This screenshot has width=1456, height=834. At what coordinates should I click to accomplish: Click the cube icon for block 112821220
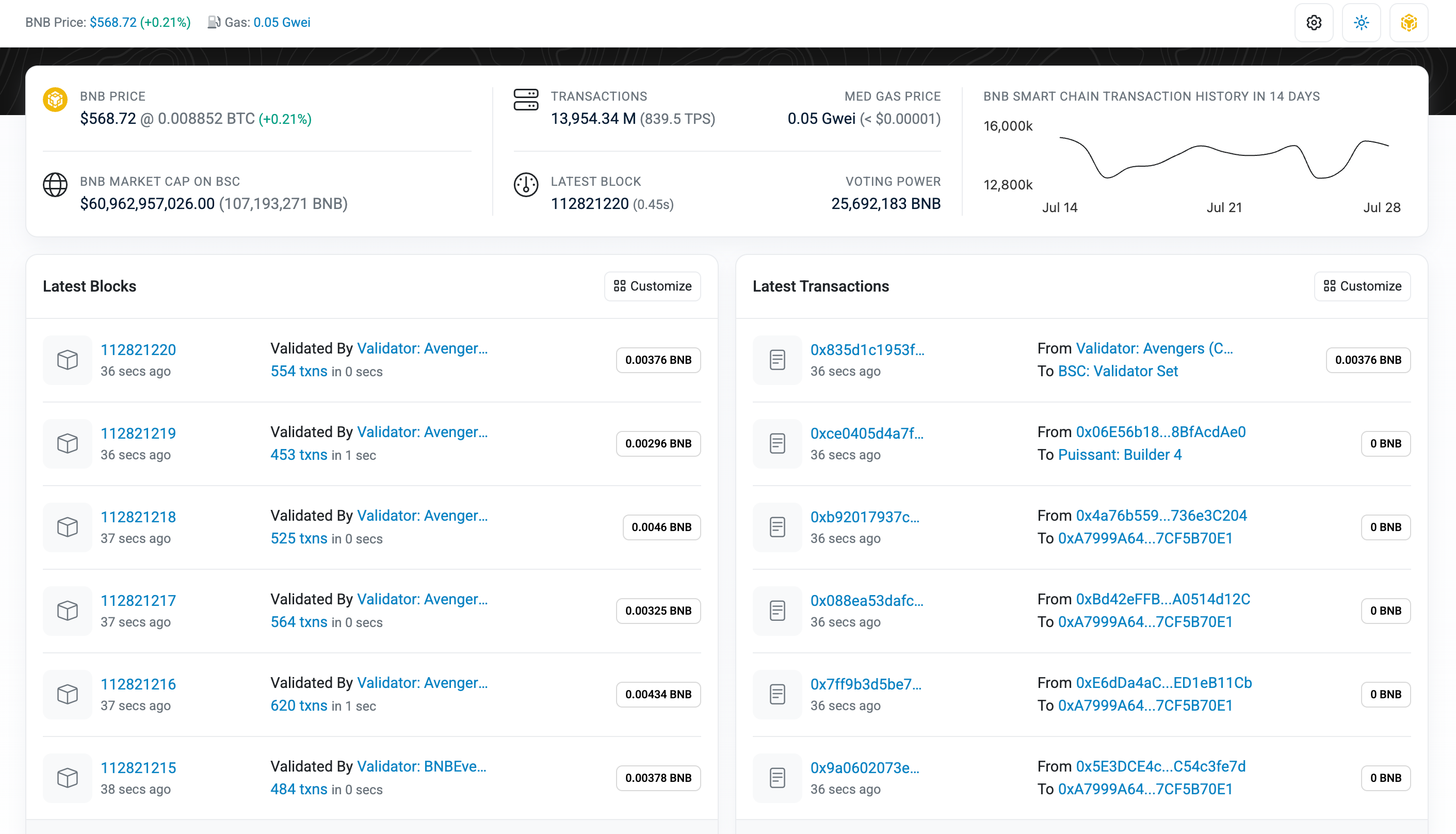tap(68, 360)
